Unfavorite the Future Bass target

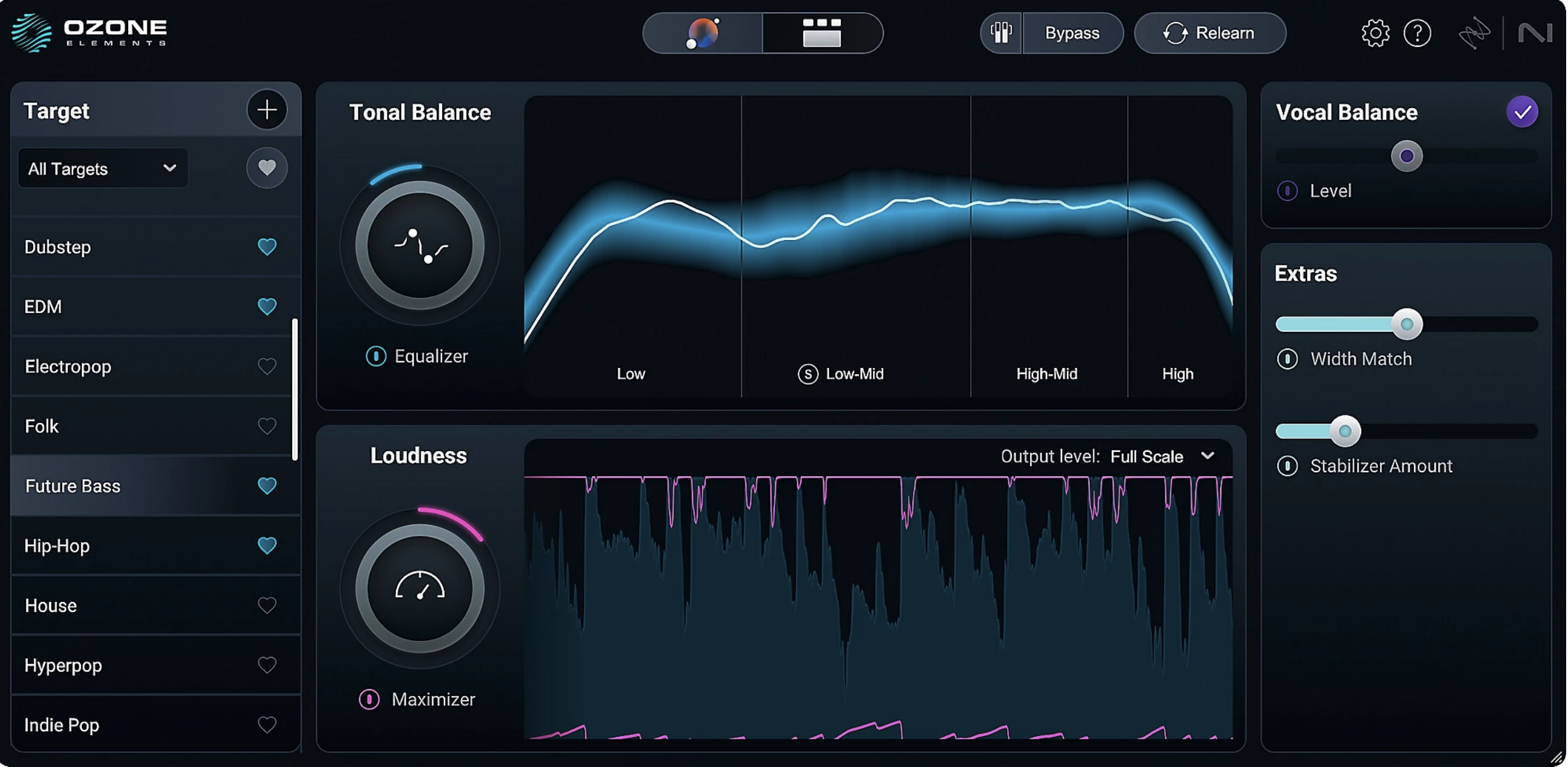267,486
